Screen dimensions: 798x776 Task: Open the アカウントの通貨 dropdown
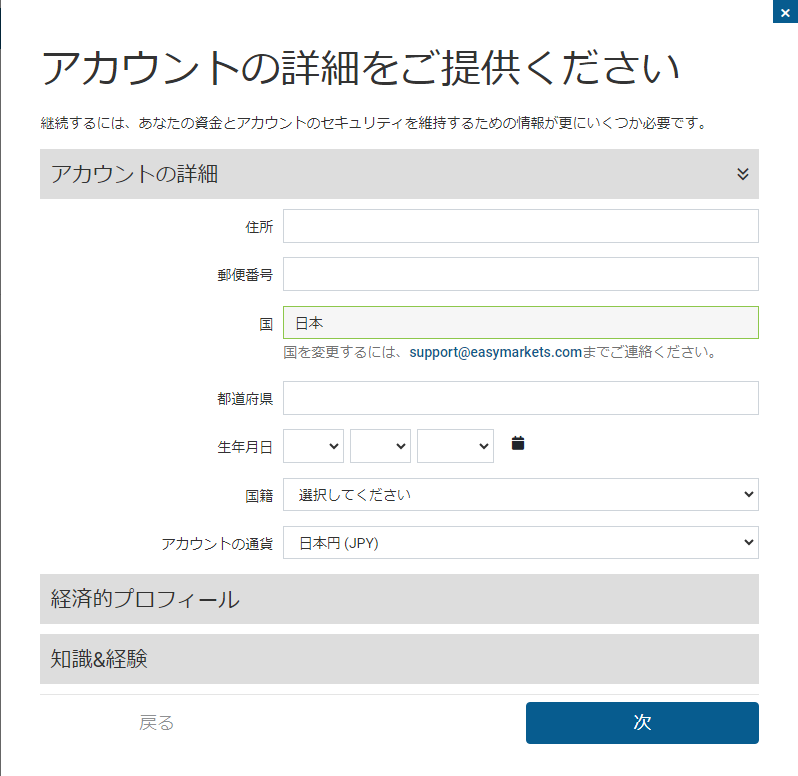520,543
